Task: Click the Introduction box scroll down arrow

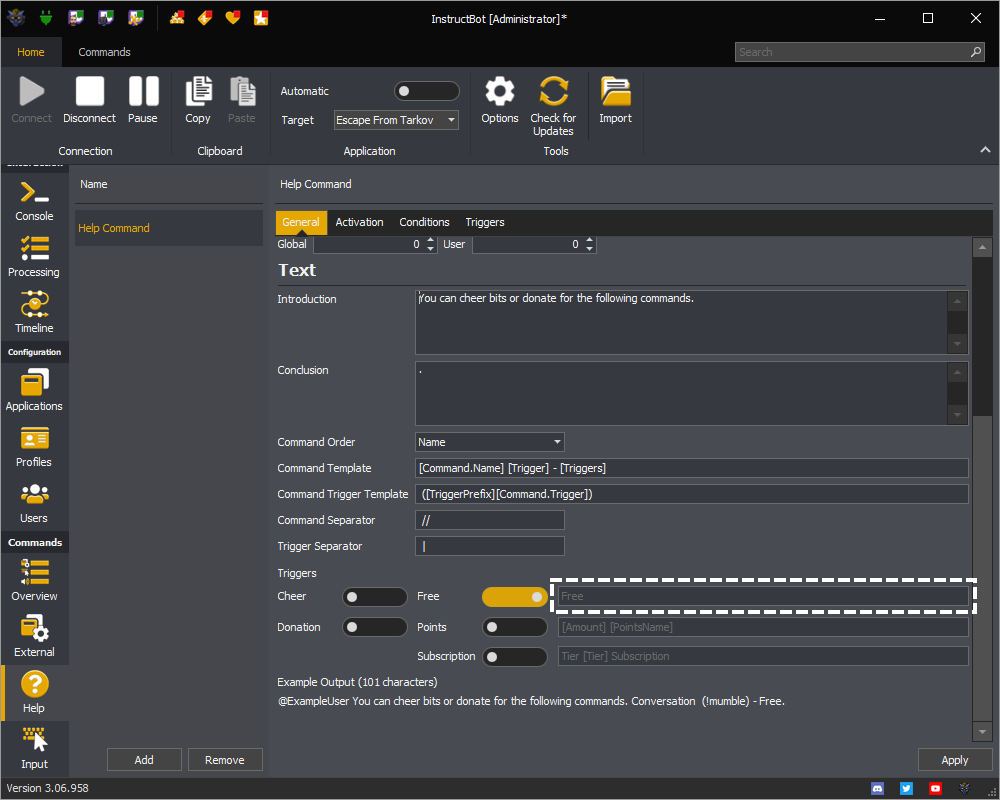Action: pyautogui.click(x=957, y=344)
